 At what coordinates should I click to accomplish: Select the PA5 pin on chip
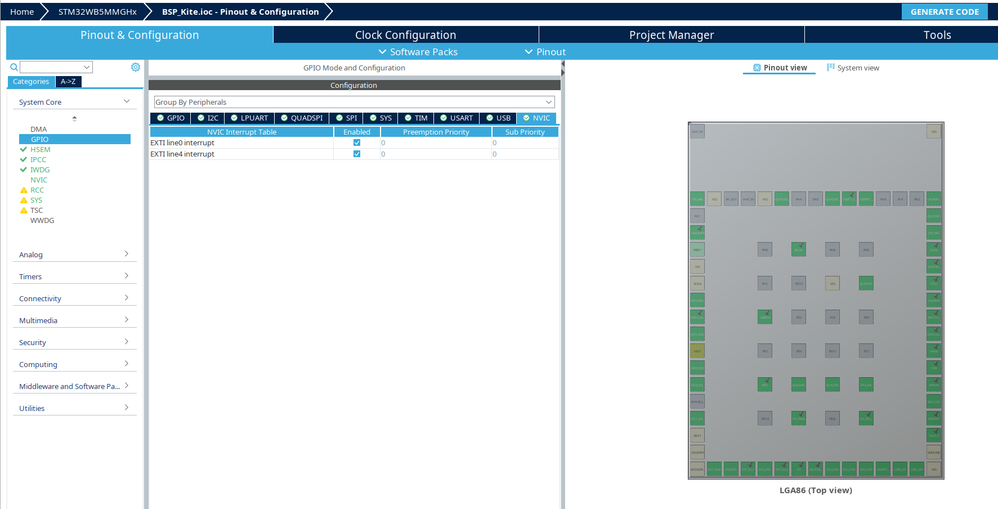click(815, 199)
